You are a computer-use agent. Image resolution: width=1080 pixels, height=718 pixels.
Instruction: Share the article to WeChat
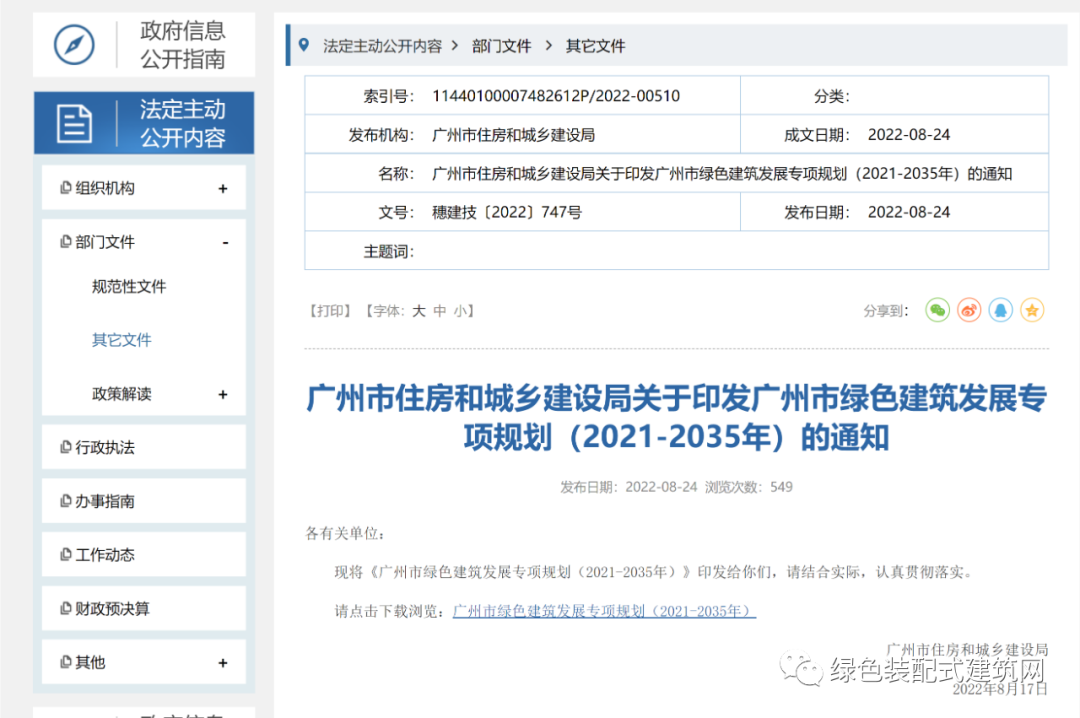coord(937,311)
